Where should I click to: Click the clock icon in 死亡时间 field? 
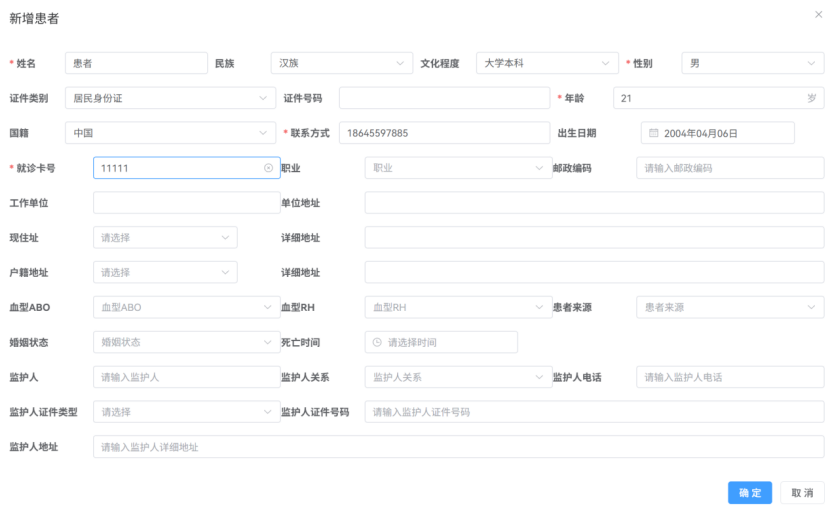point(377,342)
